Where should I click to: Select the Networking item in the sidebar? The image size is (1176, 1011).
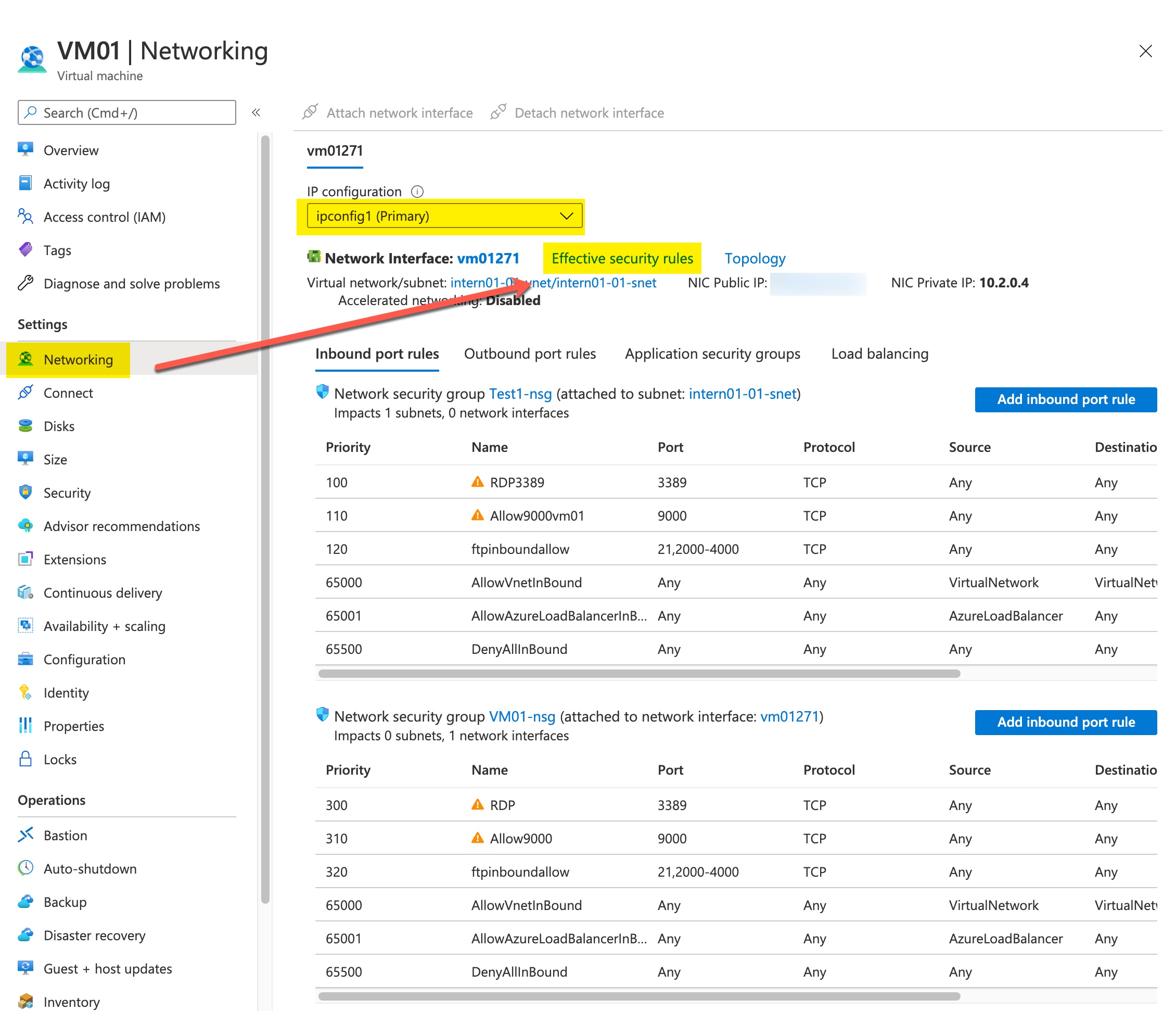[78, 359]
